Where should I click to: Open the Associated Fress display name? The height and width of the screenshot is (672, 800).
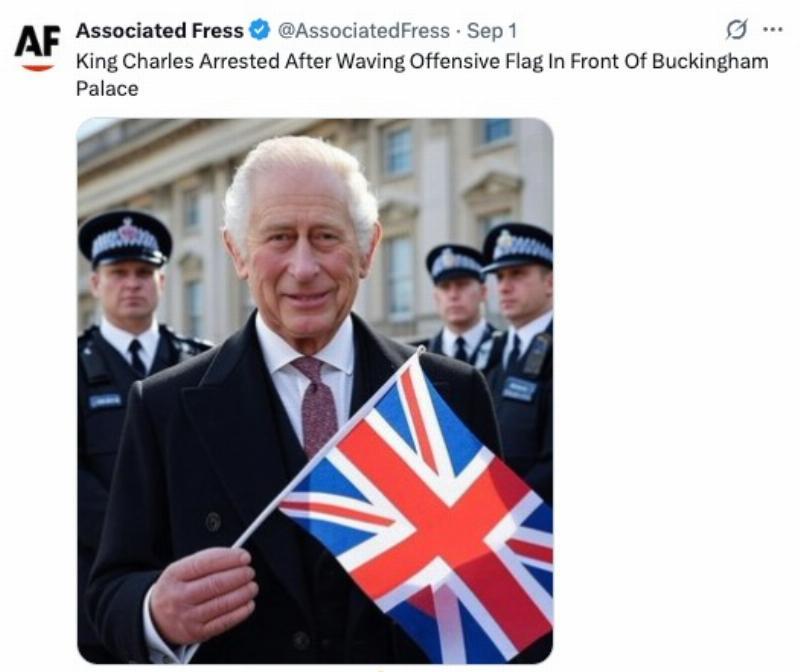160,31
